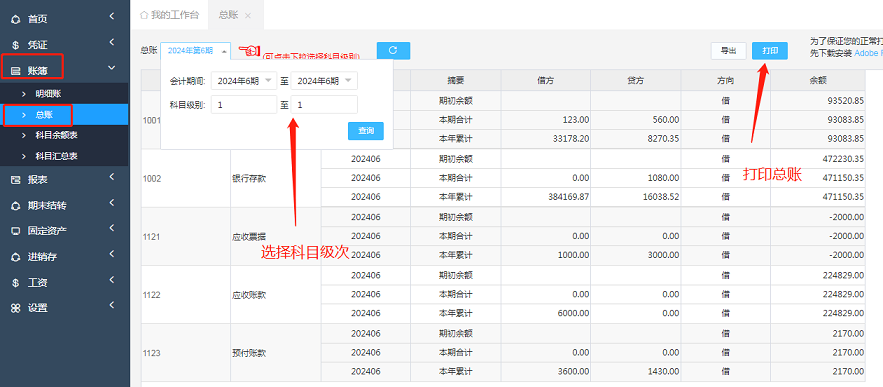This screenshot has height=387, width=883.
Task: Click the 设置 settings icon in sidebar
Action: [x=16, y=308]
